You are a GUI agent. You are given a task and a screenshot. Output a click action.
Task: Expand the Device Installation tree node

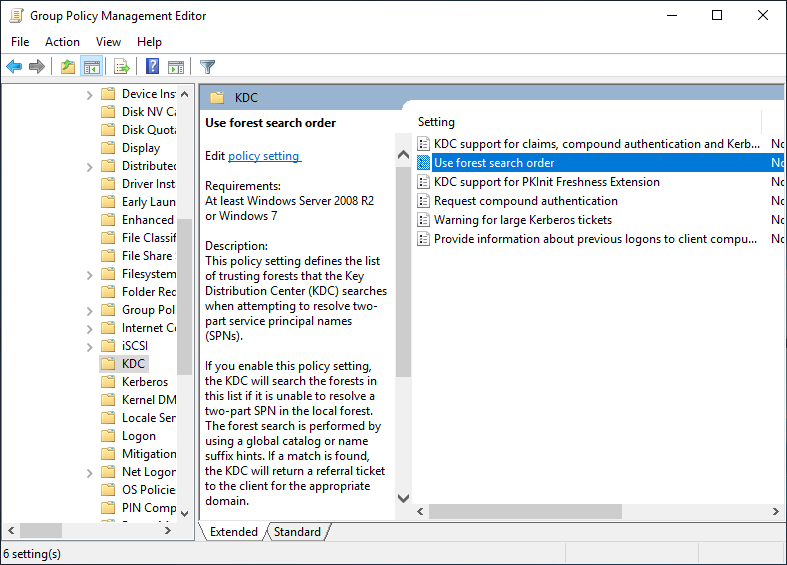[90, 94]
